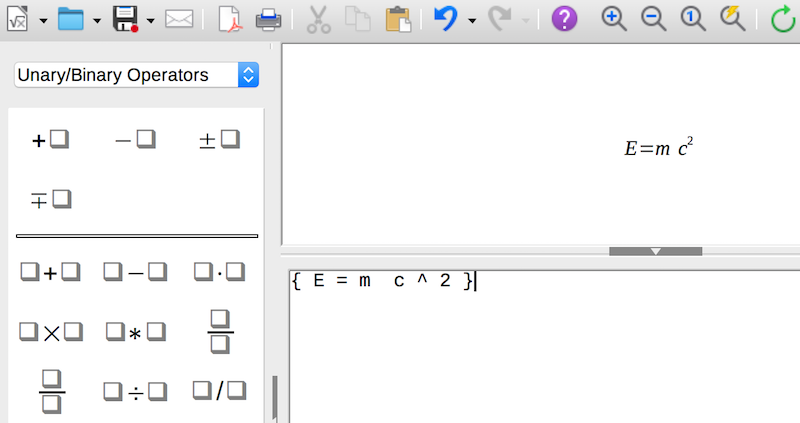Click the Open folder icon
Viewport: 800px width, 423px height.
tap(70, 19)
